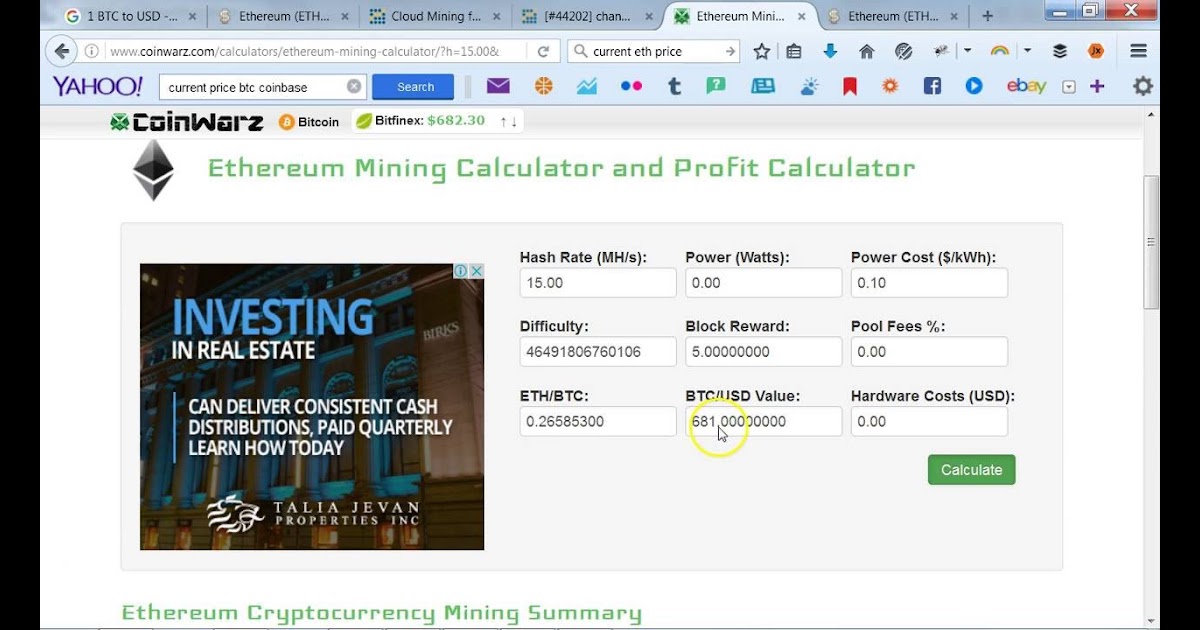Open the Bitcoin link in CoinWarz bar

pyautogui.click(x=309, y=122)
